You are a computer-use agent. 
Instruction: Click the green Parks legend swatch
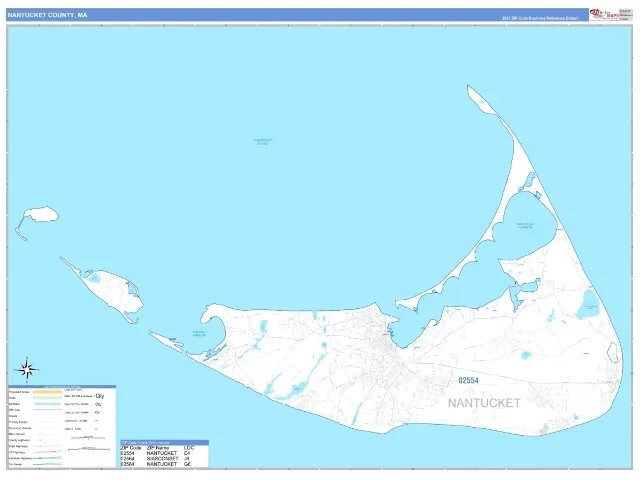[x=47, y=398]
